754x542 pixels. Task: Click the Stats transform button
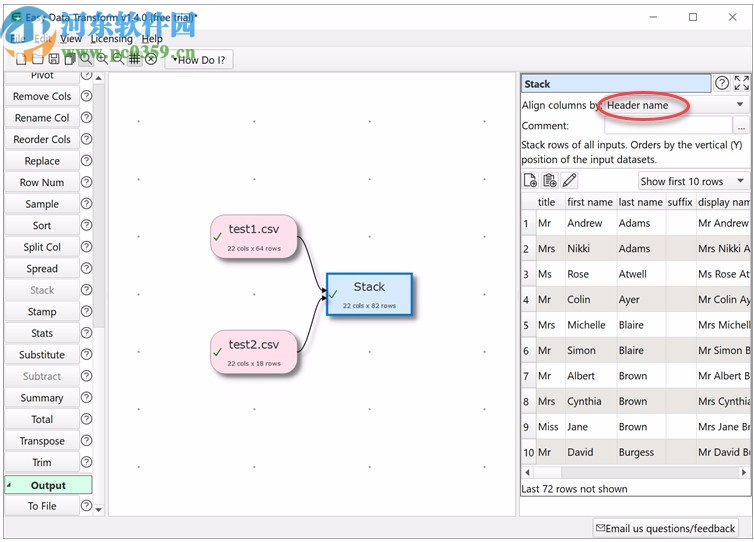tap(42, 333)
